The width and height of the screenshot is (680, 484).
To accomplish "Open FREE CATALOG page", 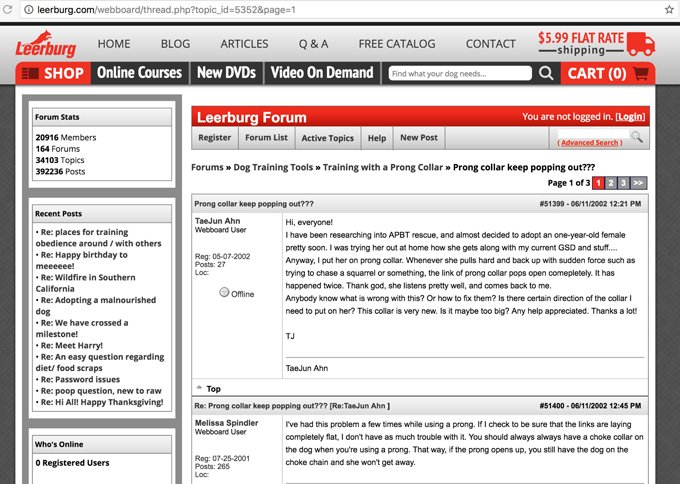I will pyautogui.click(x=397, y=44).
